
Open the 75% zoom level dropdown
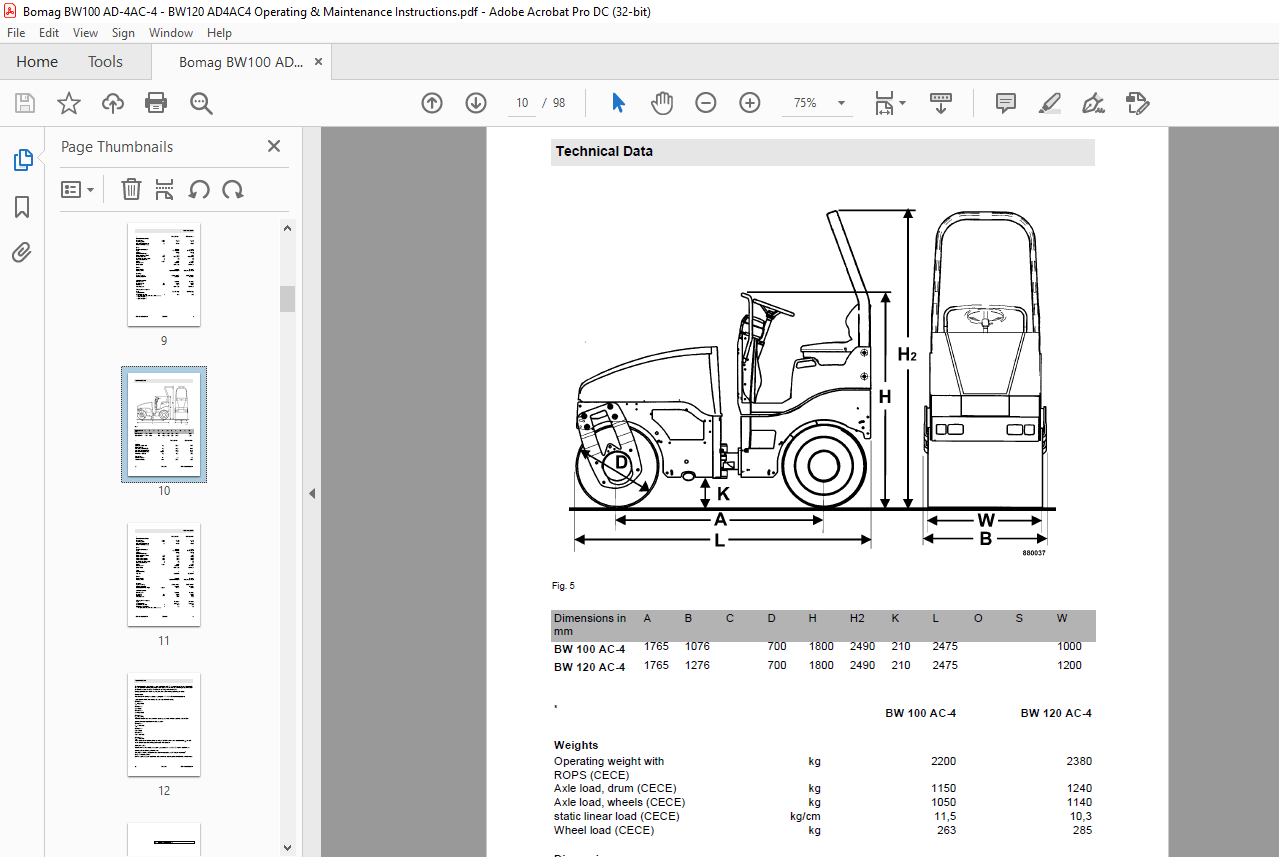click(x=841, y=103)
